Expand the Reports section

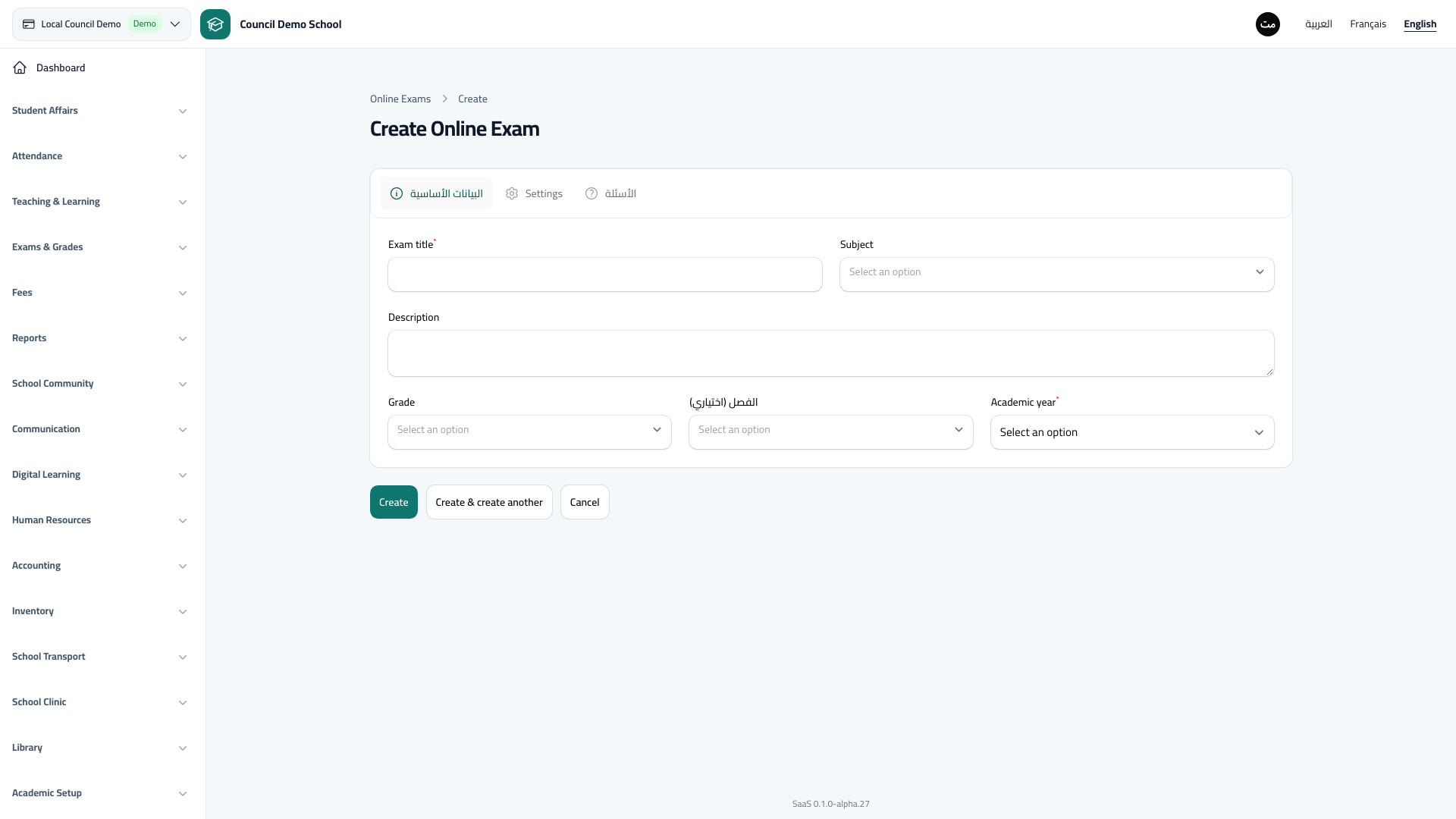click(x=99, y=338)
